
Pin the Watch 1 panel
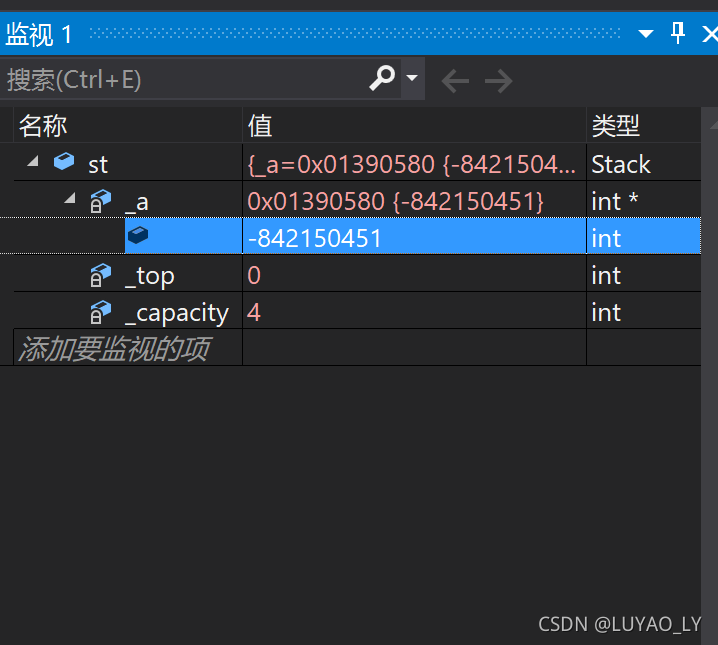pyautogui.click(x=678, y=33)
